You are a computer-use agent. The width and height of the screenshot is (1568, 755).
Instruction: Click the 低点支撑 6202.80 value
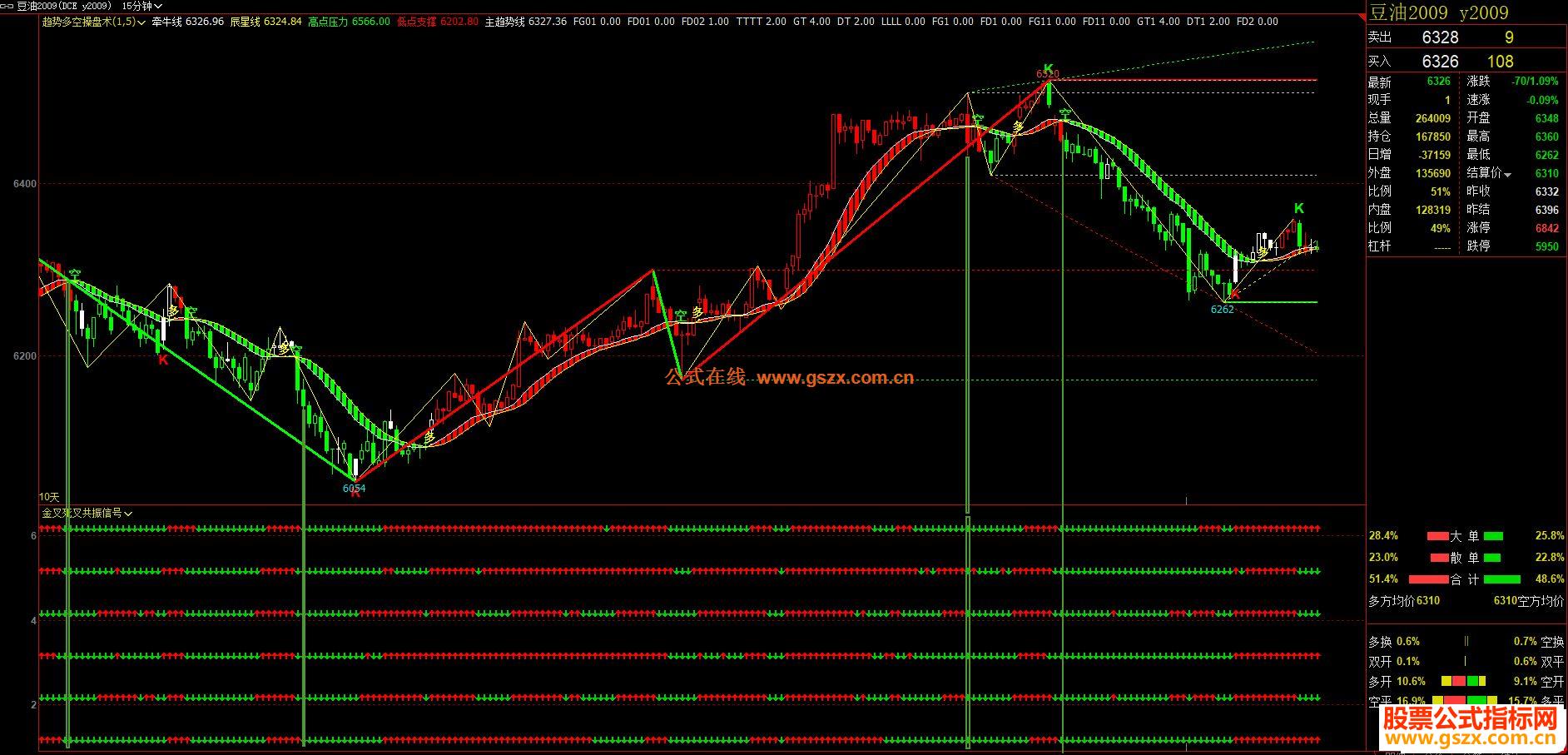438,22
